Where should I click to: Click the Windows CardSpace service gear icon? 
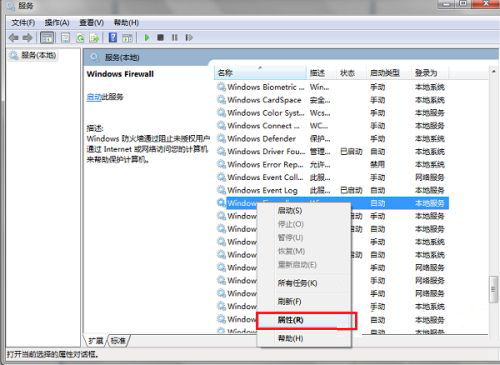click(221, 100)
